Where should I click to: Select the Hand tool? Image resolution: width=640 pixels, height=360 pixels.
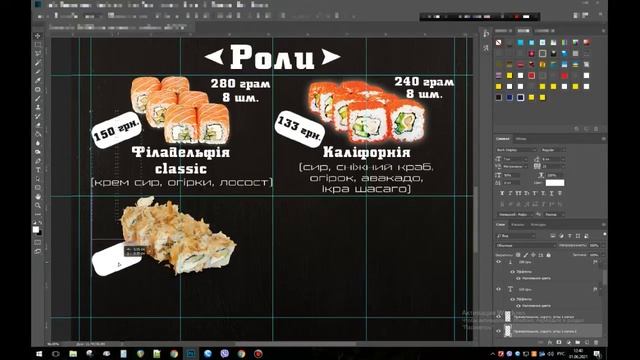38,197
